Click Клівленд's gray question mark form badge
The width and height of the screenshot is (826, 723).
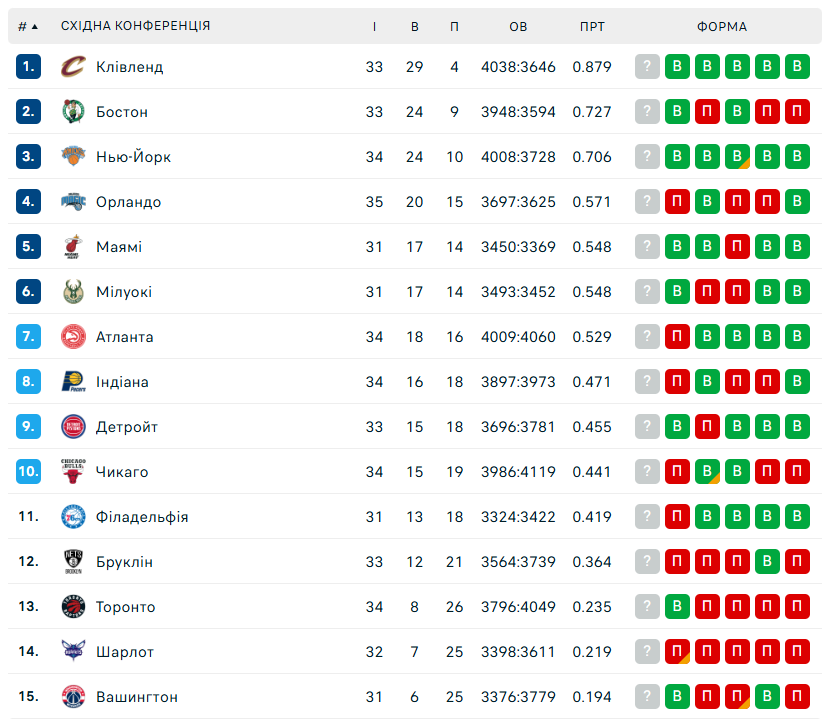pyautogui.click(x=648, y=67)
